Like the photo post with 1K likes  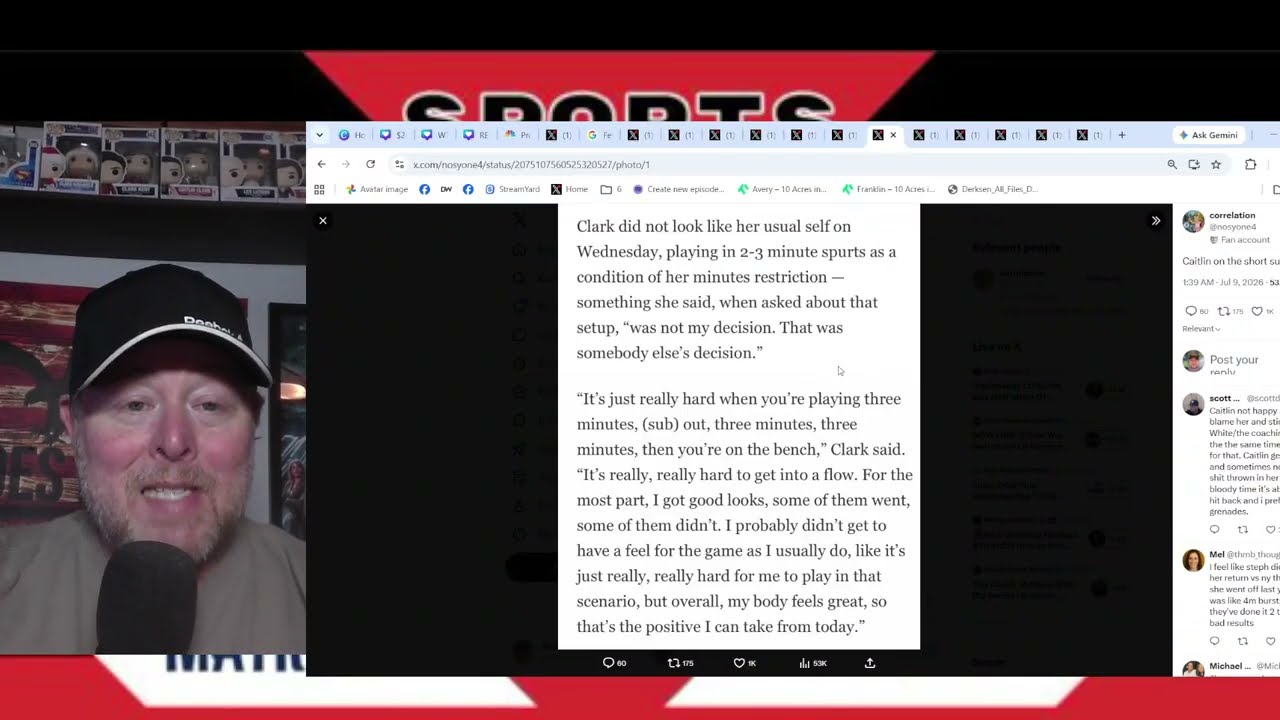(x=745, y=663)
